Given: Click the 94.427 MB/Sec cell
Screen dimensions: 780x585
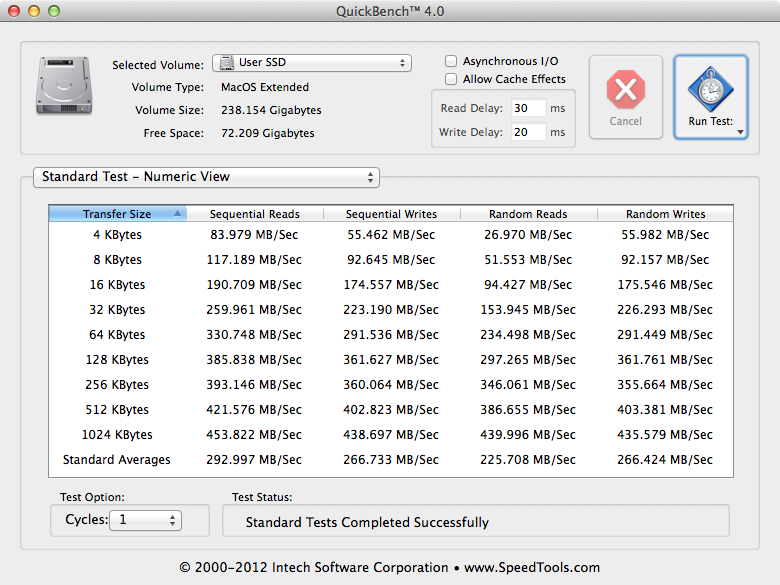Looking at the screenshot, I should [528, 285].
